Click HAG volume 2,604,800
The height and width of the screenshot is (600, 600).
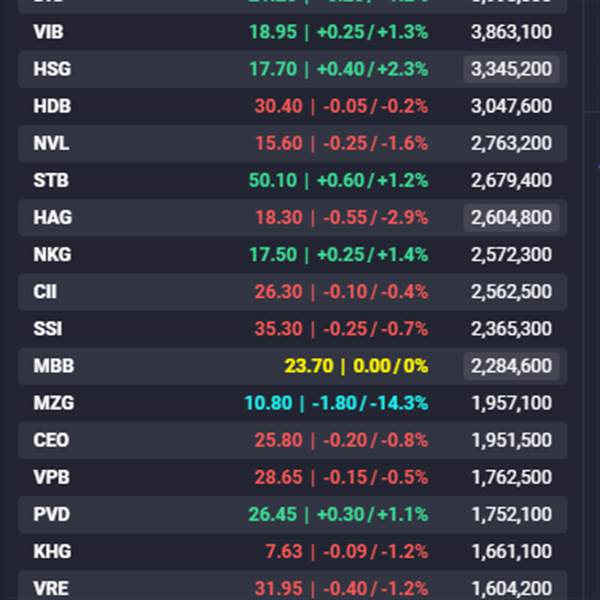[511, 217]
